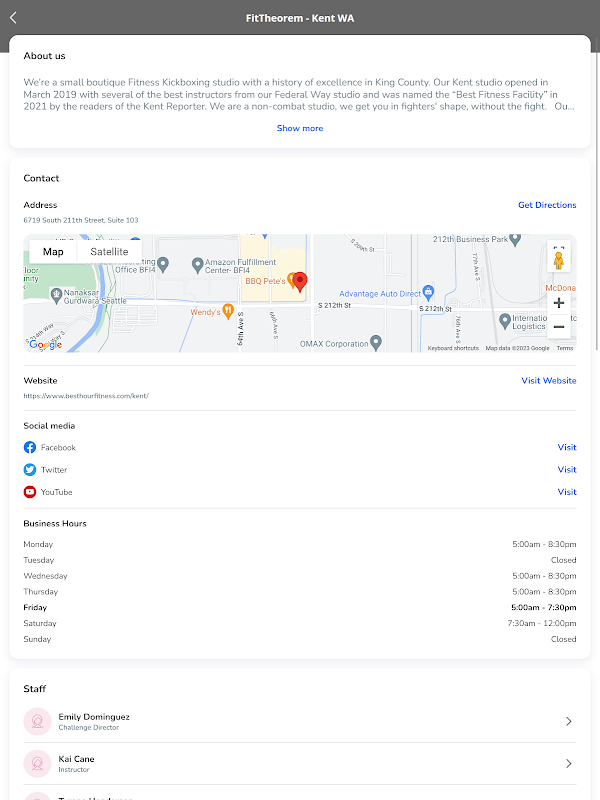The height and width of the screenshot is (800, 600).
Task: Open map Terms link
Action: pyautogui.click(x=565, y=348)
